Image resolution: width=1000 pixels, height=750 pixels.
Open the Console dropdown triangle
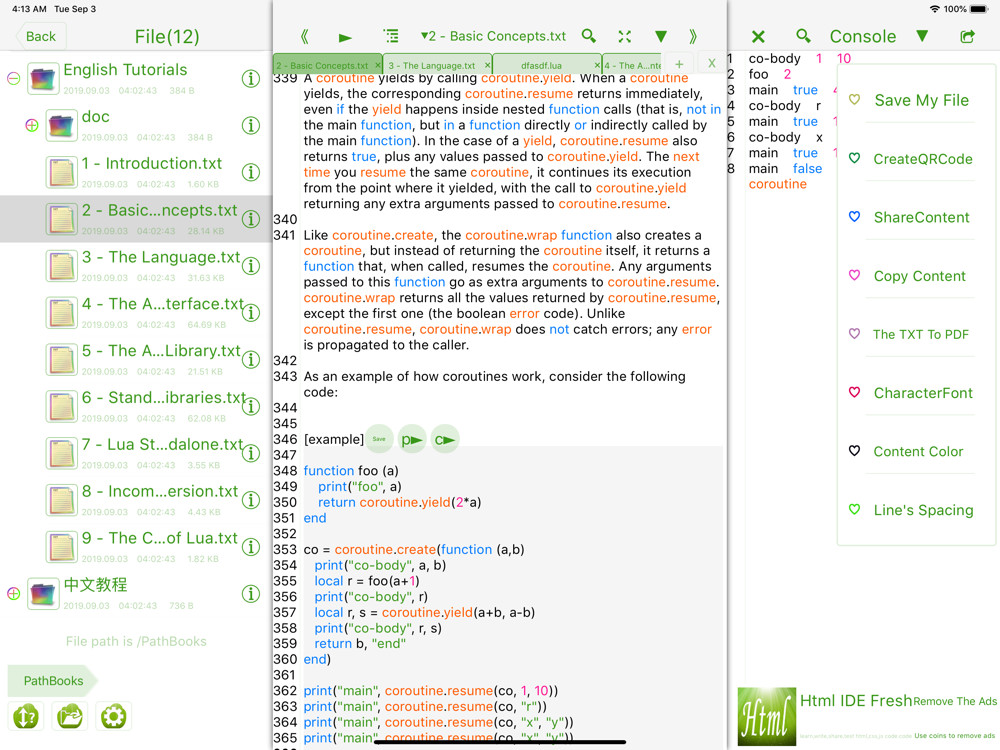pos(922,36)
